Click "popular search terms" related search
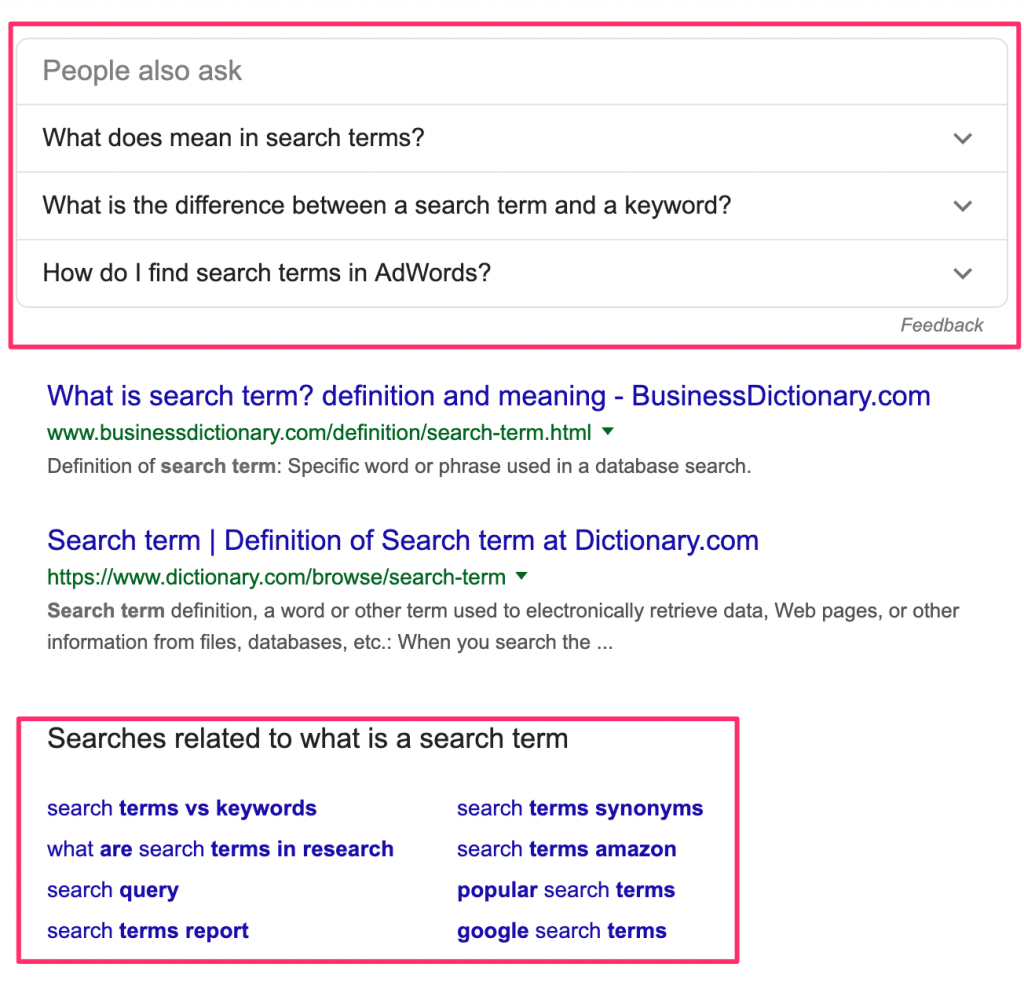Viewport: 1024px width, 982px height. pyautogui.click(x=566, y=890)
